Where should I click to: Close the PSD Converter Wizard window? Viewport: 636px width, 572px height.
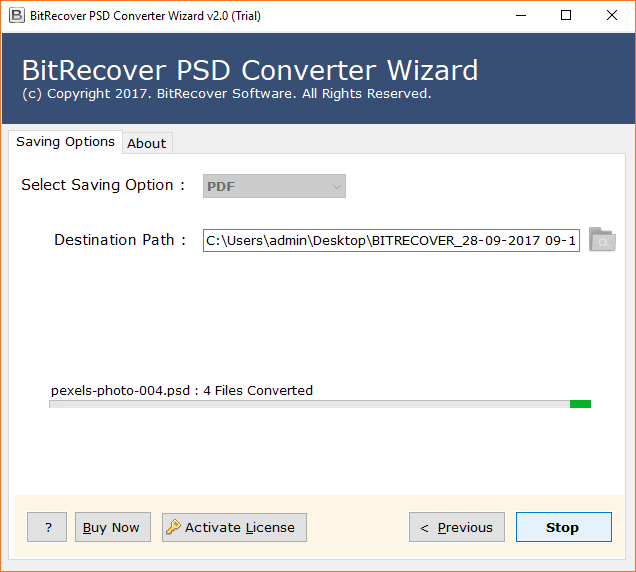pyautogui.click(x=612, y=16)
